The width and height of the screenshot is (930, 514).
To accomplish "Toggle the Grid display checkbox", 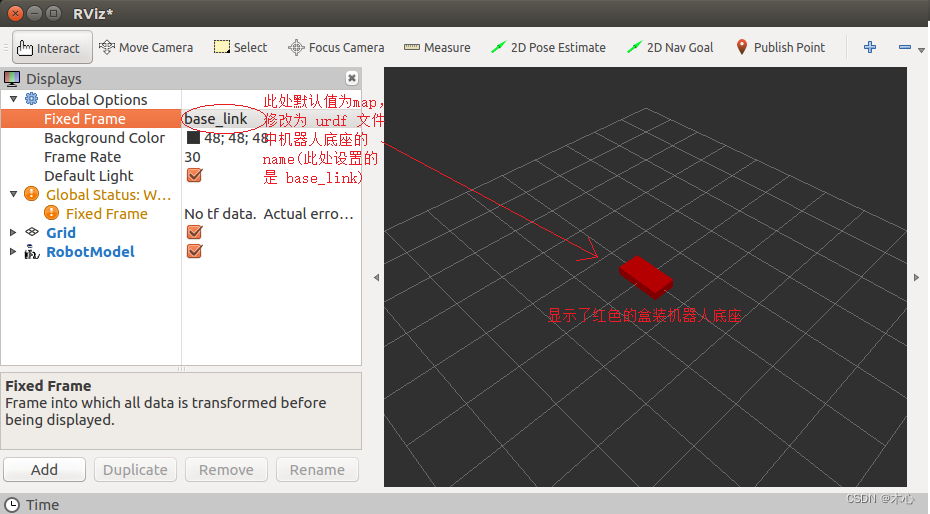I will [x=195, y=232].
